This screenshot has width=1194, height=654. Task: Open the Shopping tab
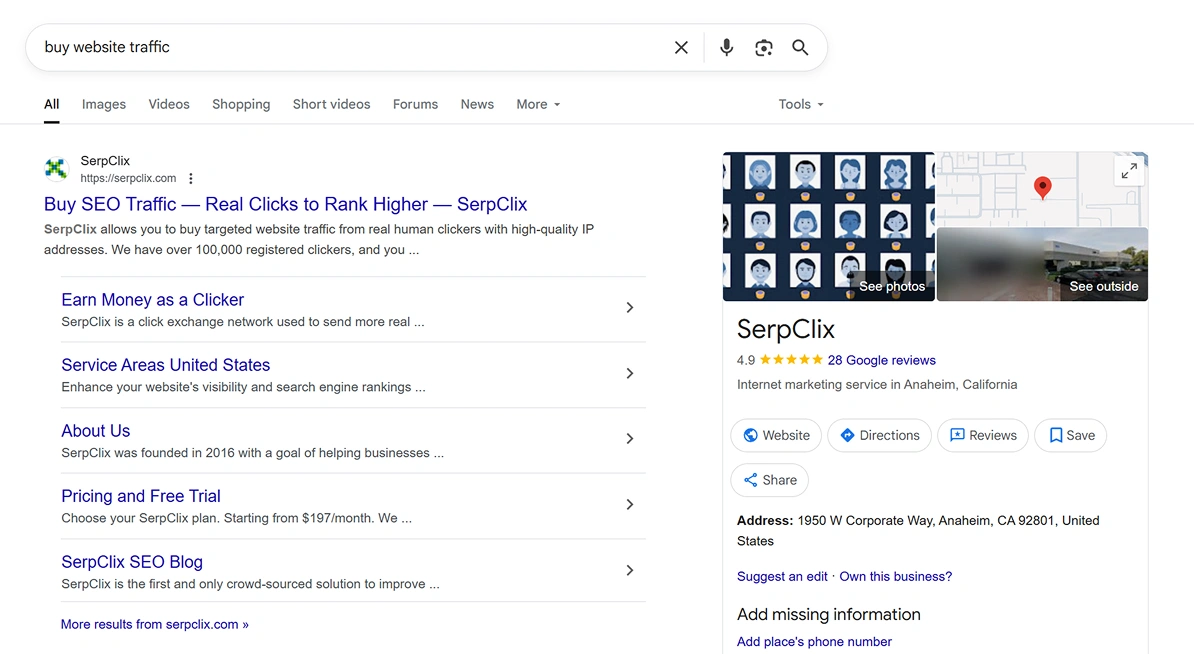pyautogui.click(x=241, y=104)
